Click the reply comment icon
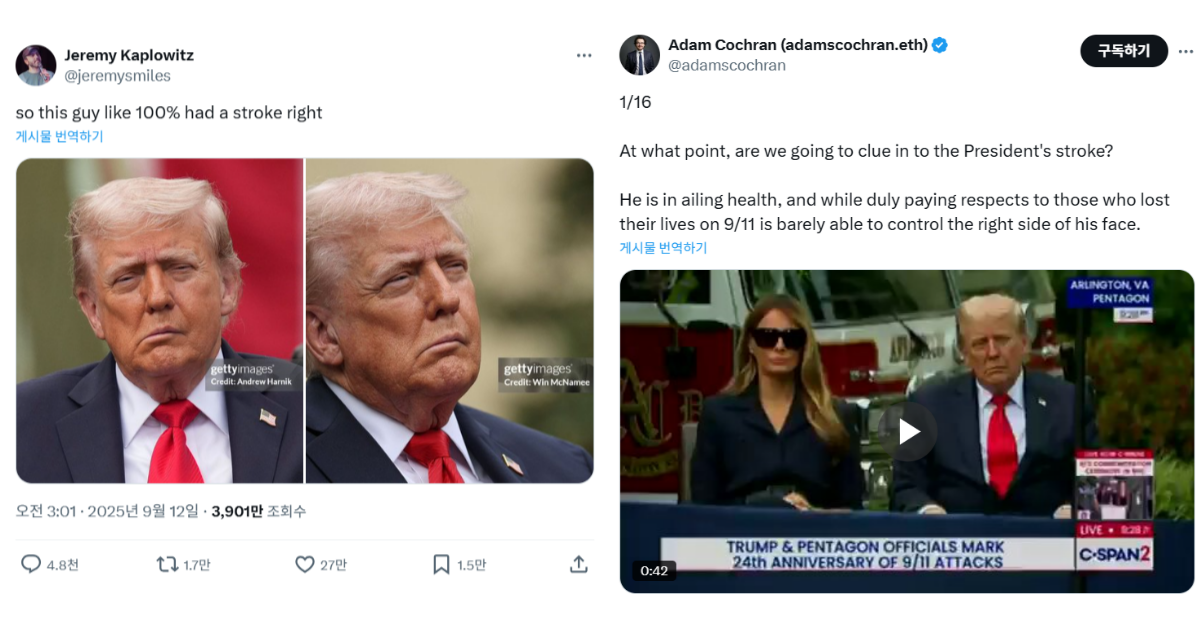The width and height of the screenshot is (1200, 628). click(31, 565)
